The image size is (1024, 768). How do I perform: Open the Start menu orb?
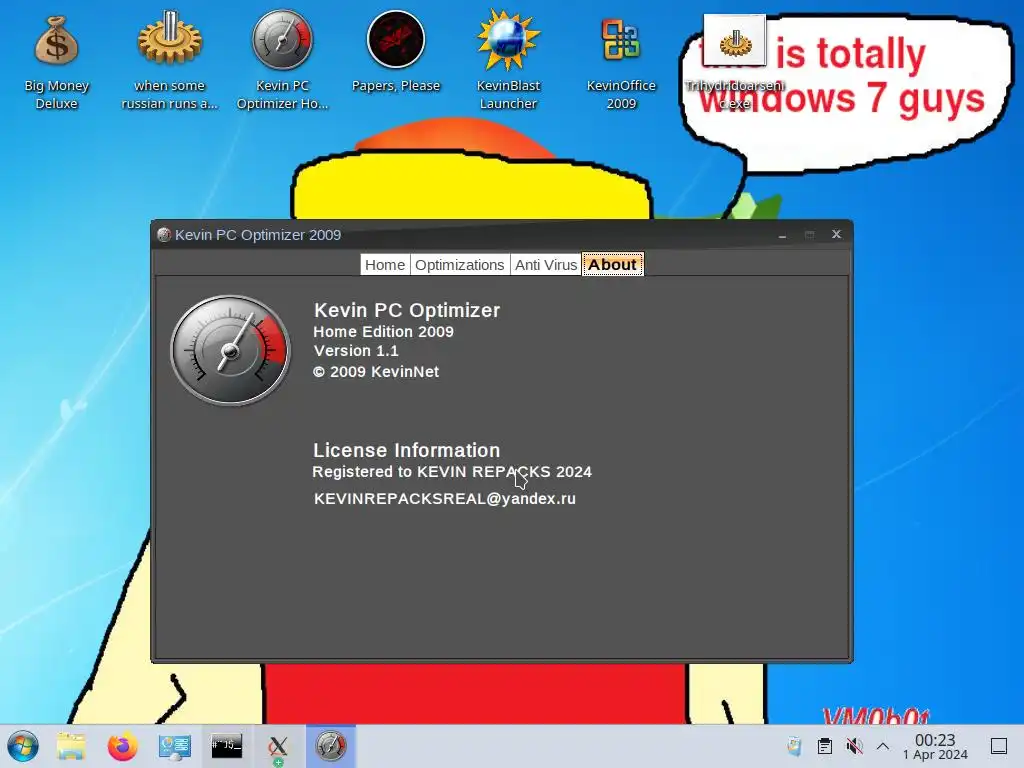click(23, 746)
